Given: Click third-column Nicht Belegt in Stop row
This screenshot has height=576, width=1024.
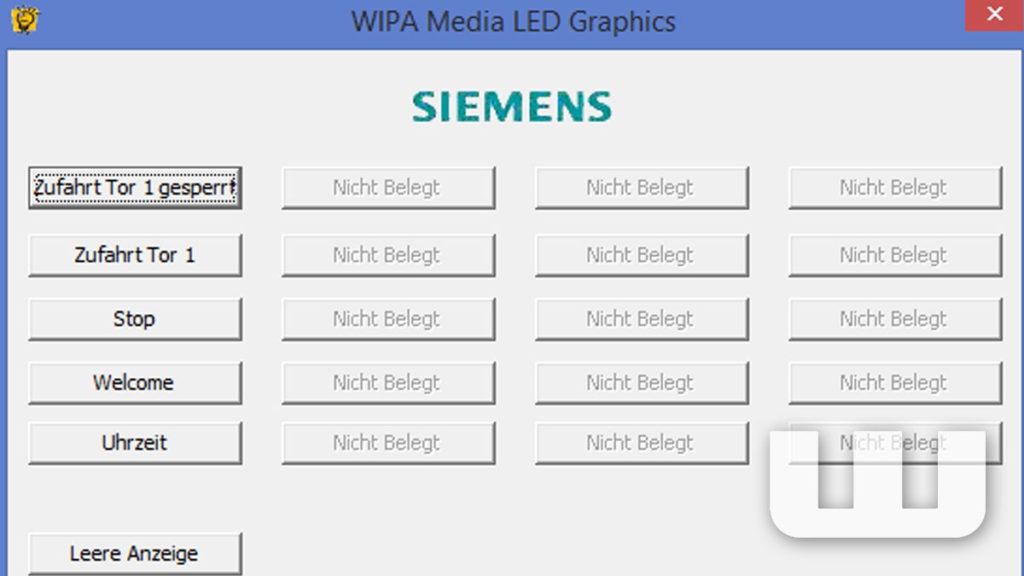Looking at the screenshot, I should (x=642, y=319).
